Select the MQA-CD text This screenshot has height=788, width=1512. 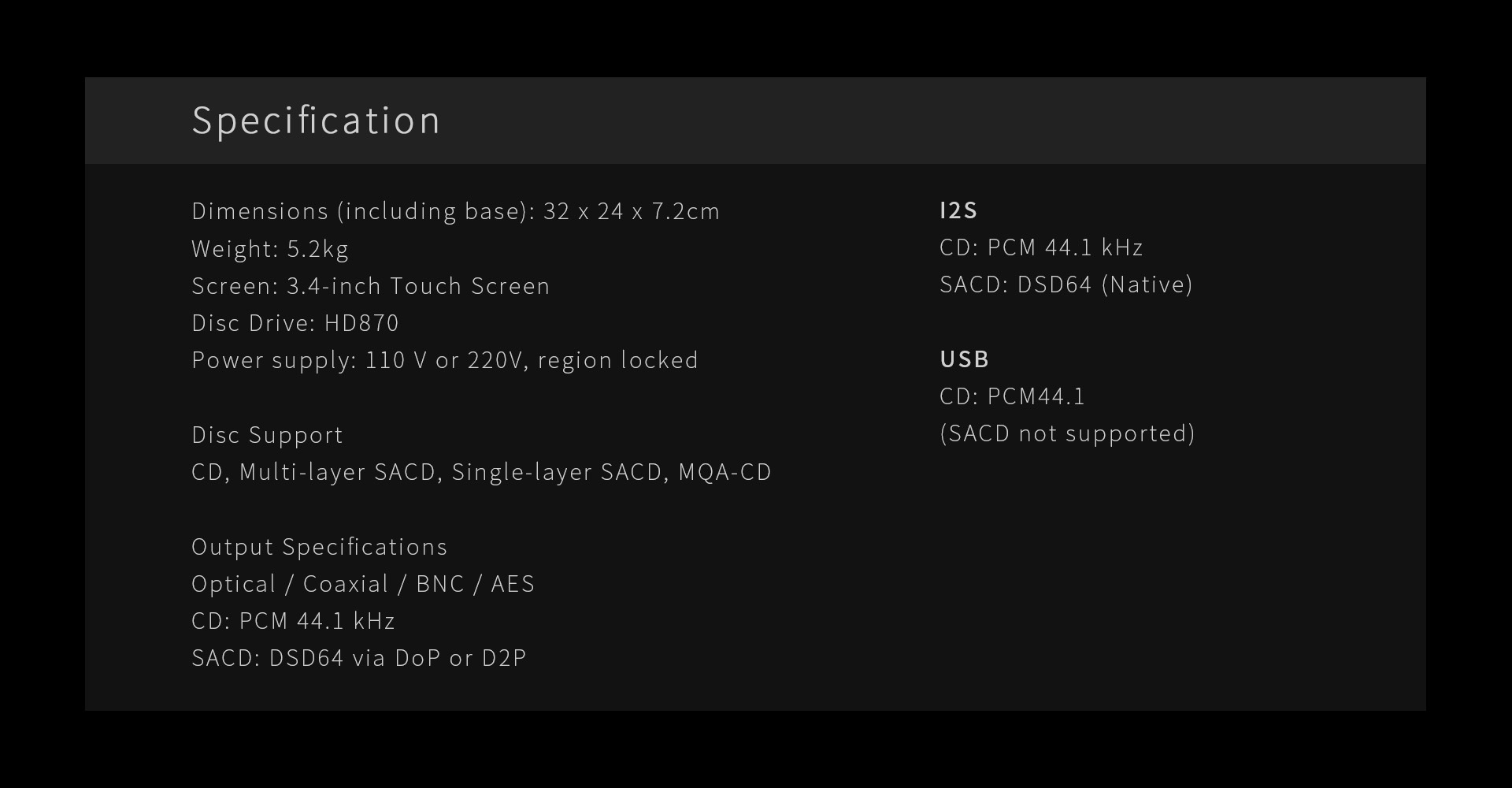click(x=724, y=472)
